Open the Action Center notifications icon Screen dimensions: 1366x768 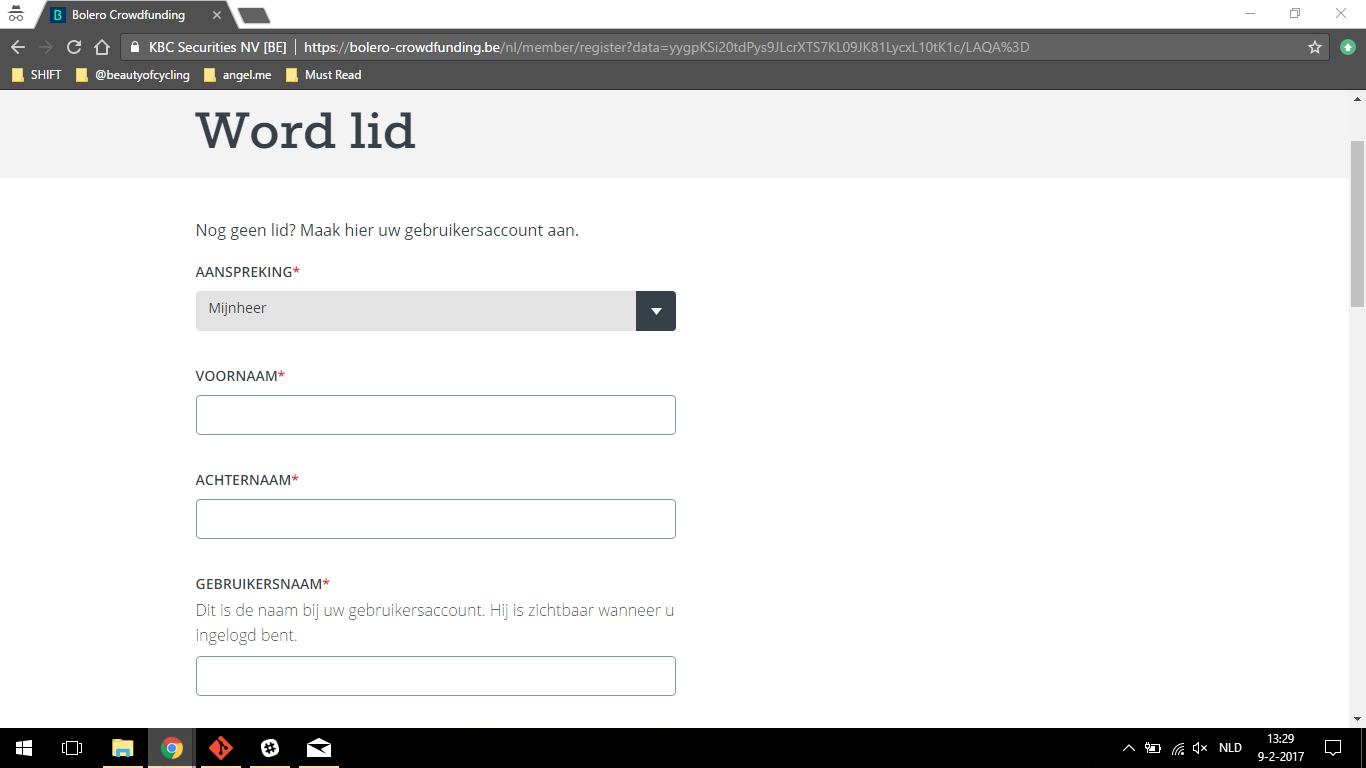click(1333, 748)
